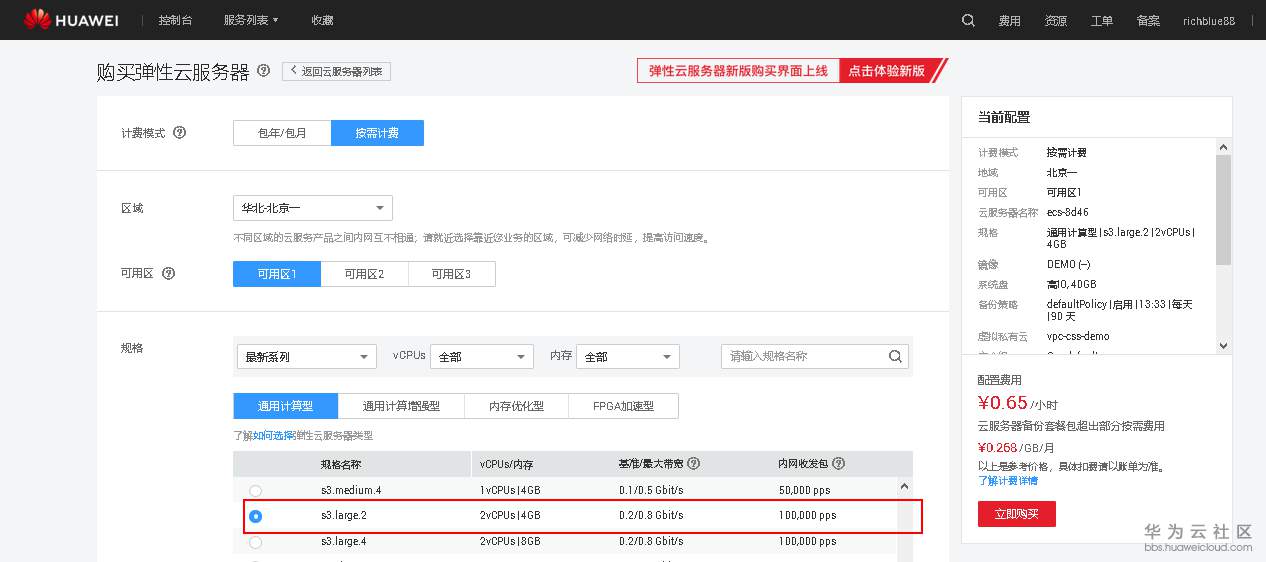Choose 包年/包月 billing mode

pyautogui.click(x=282, y=133)
